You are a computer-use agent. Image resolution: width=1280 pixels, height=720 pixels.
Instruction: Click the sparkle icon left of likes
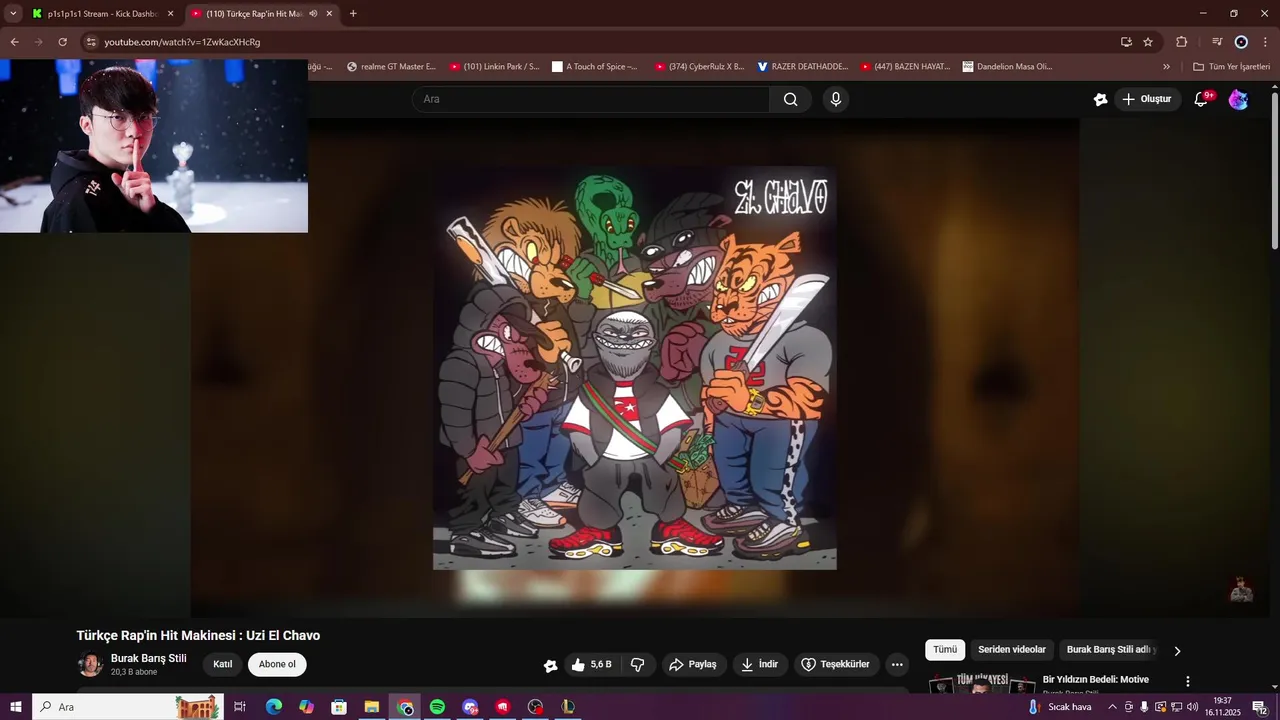(x=550, y=665)
